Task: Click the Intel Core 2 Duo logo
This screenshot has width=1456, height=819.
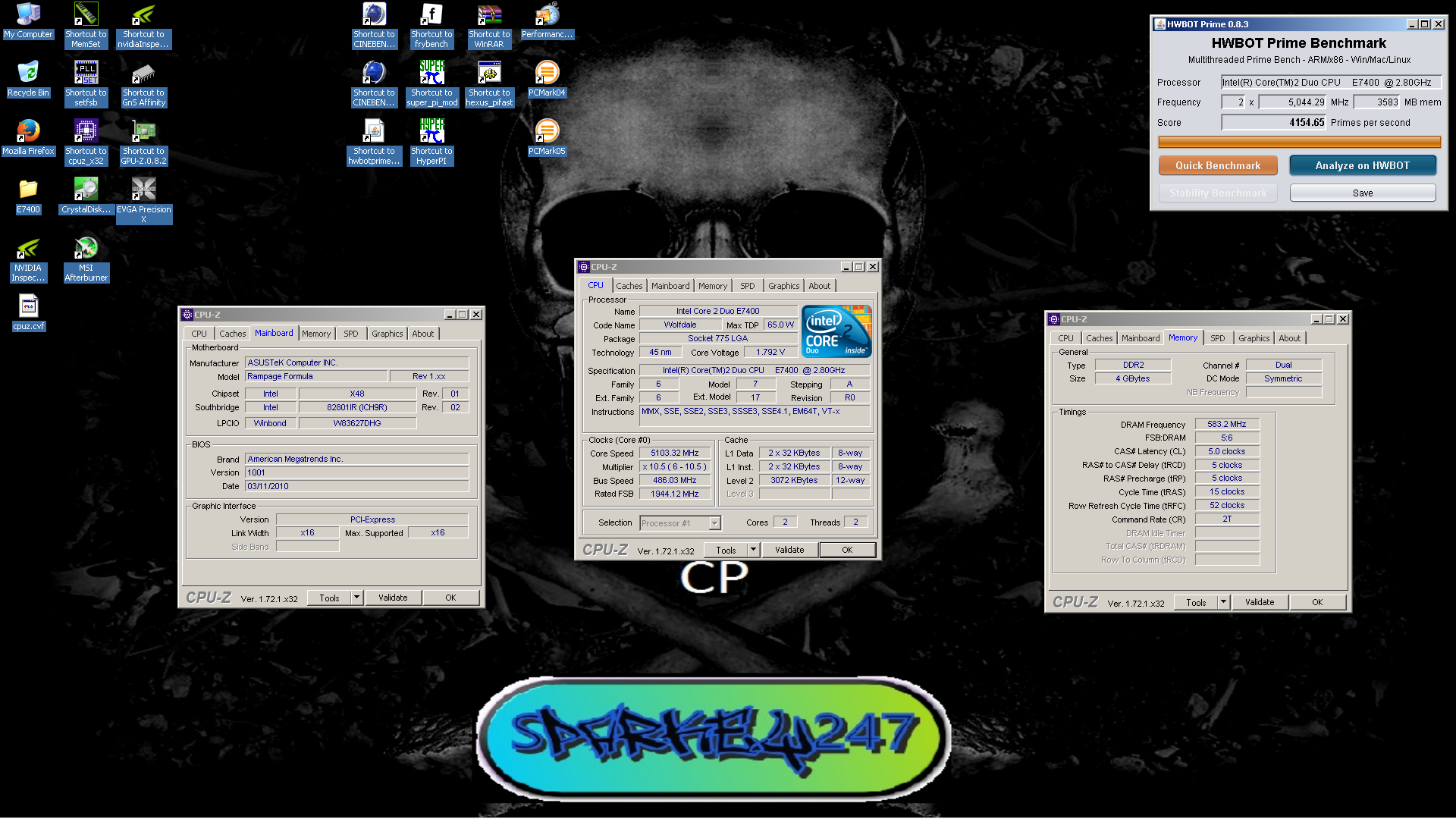Action: pyautogui.click(x=837, y=331)
